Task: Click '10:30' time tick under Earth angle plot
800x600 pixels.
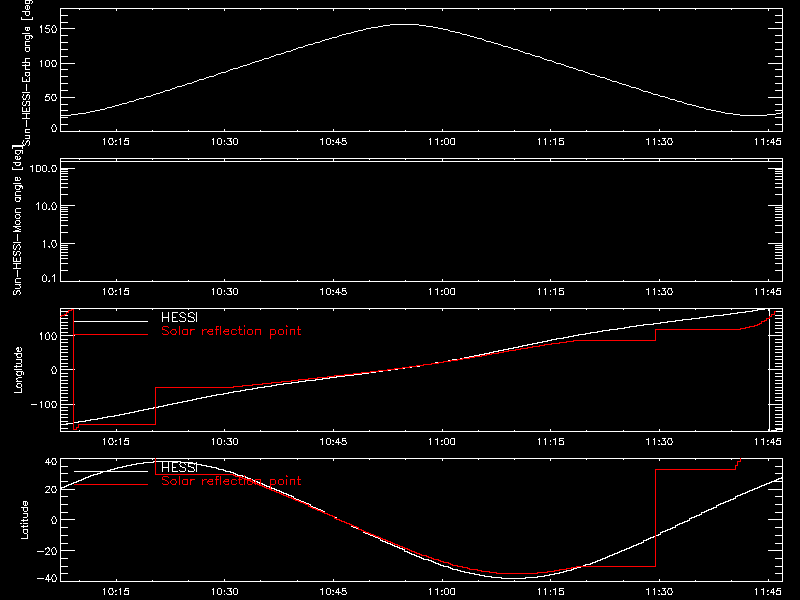Action: [224, 142]
